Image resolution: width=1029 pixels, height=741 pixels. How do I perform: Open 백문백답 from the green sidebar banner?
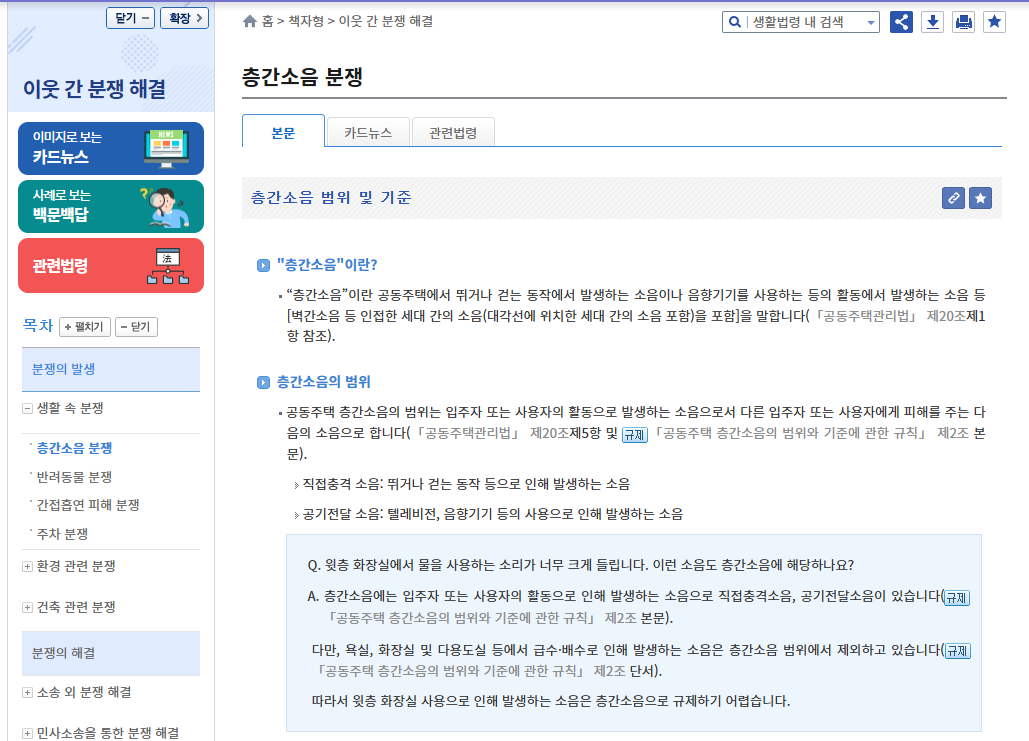pos(110,206)
